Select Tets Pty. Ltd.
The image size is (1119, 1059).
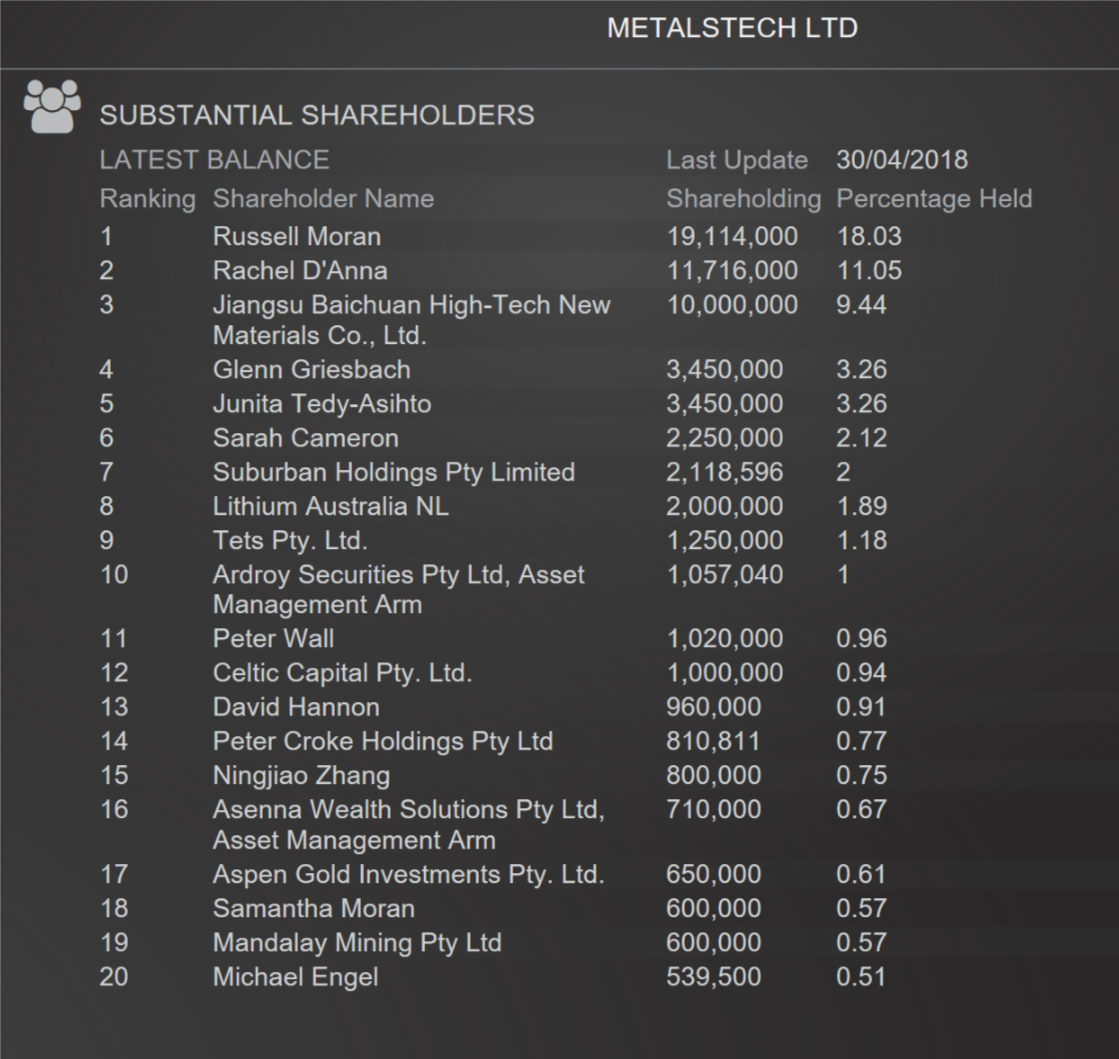290,541
